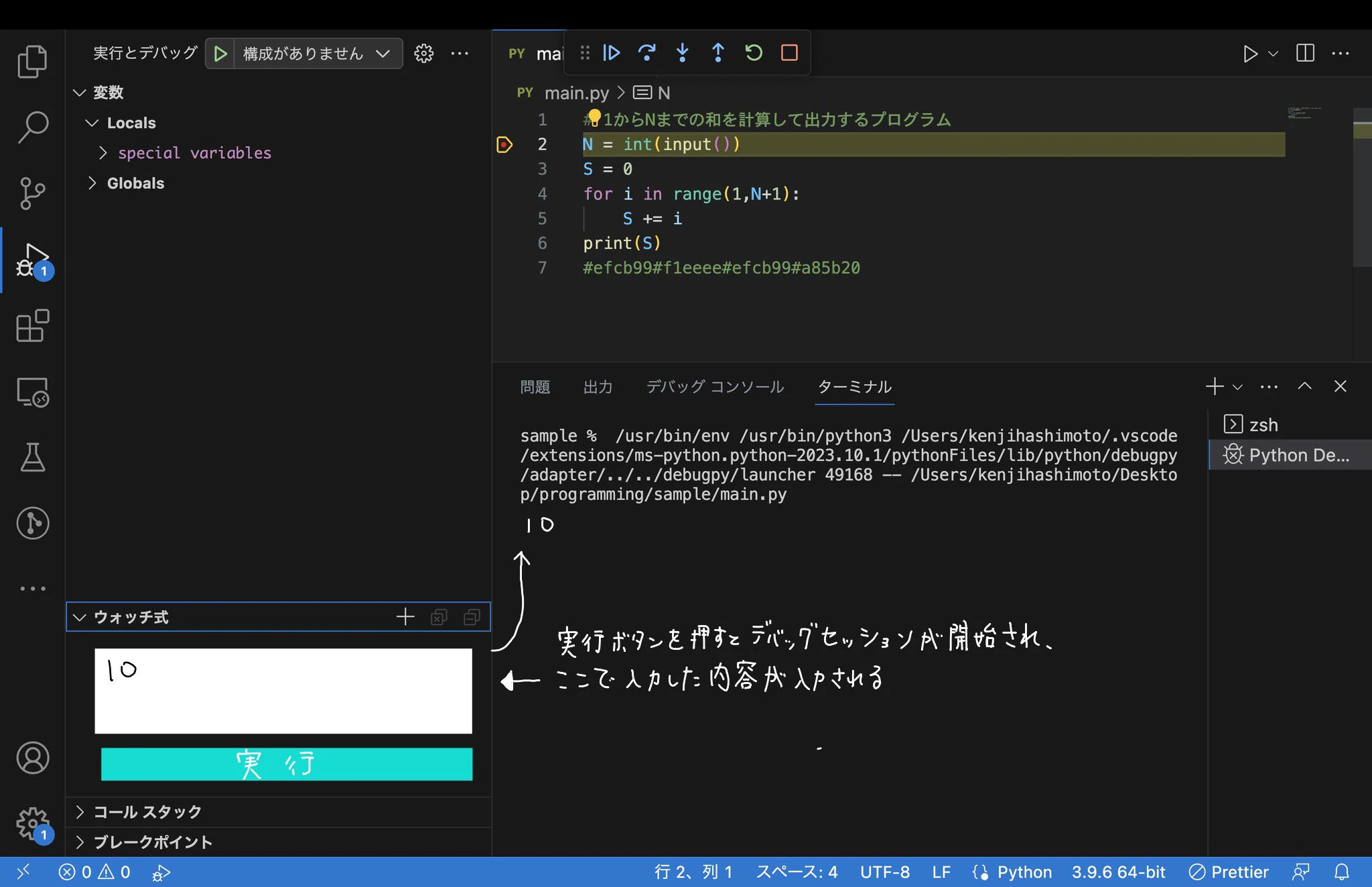Select the ターミナル tab
Screen dimensions: 1372x887
tap(855, 387)
